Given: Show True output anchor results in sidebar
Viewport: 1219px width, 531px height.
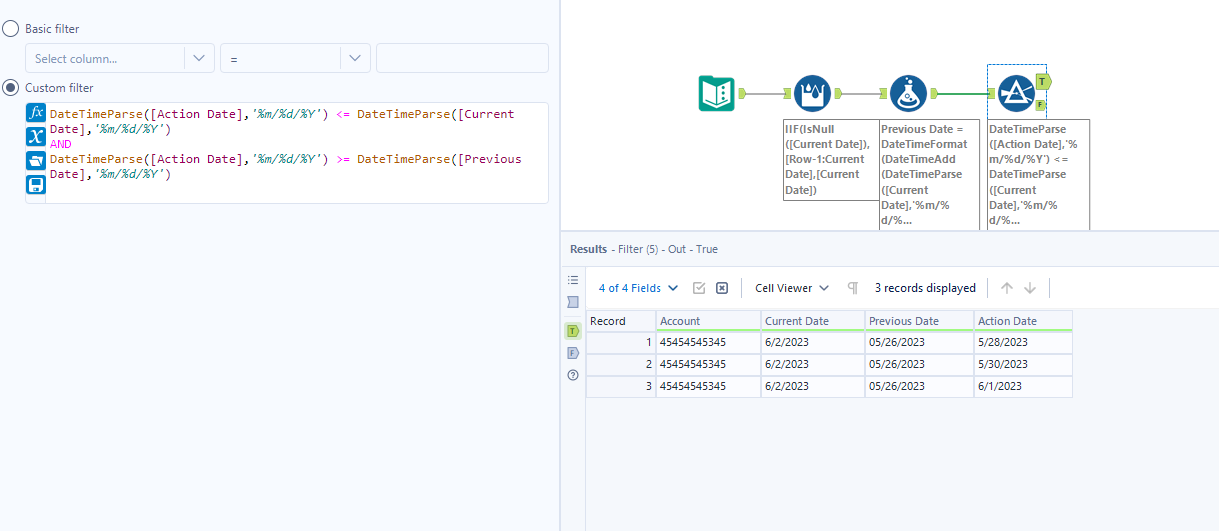Looking at the screenshot, I should (573, 330).
